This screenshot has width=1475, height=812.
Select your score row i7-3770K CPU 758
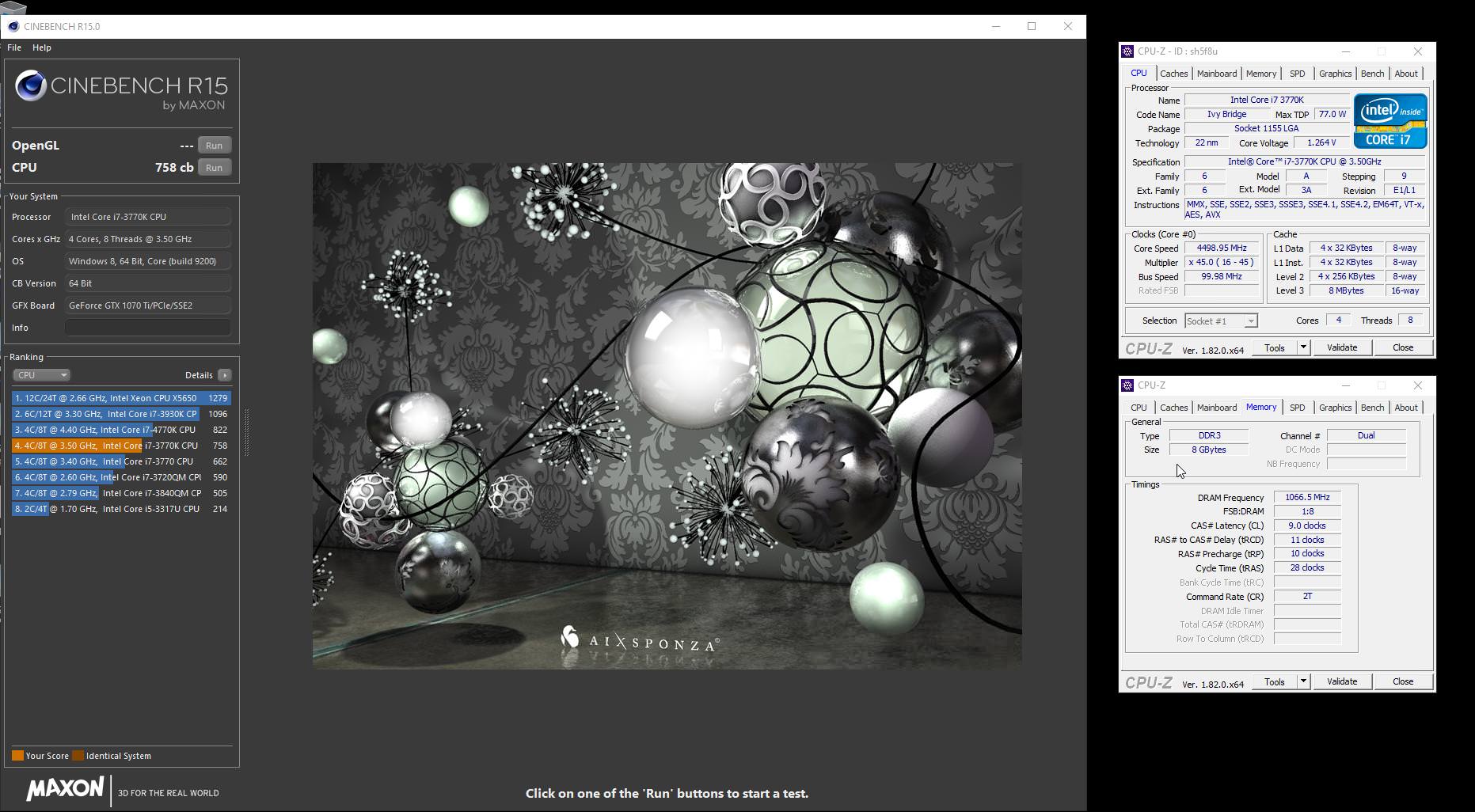tap(121, 446)
